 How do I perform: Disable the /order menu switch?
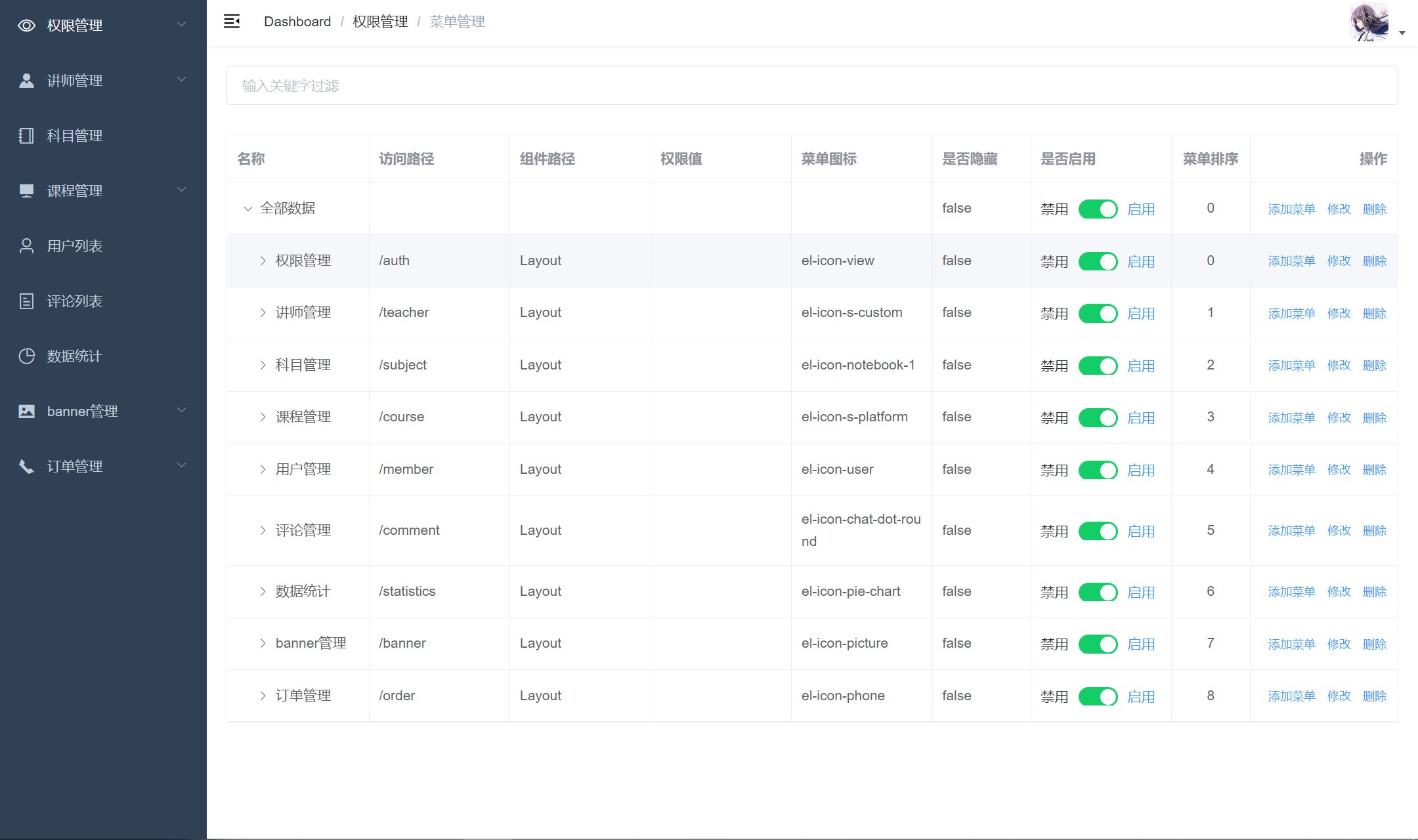pos(1098,696)
